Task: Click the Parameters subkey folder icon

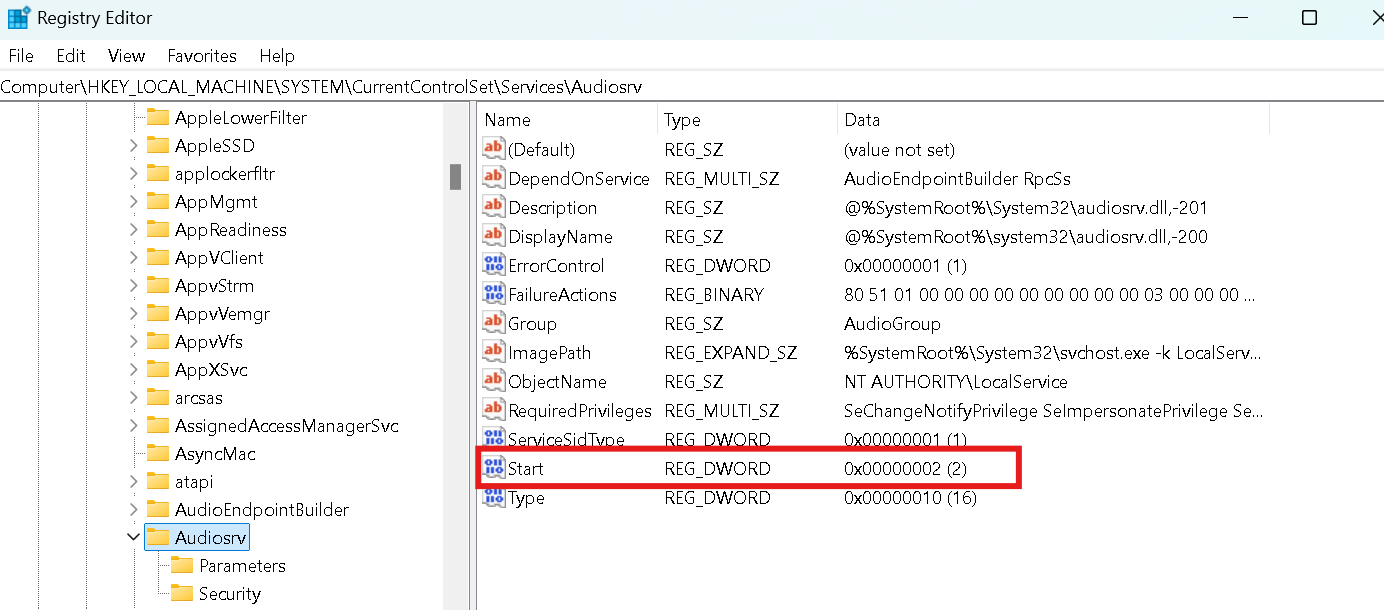Action: click(x=182, y=565)
